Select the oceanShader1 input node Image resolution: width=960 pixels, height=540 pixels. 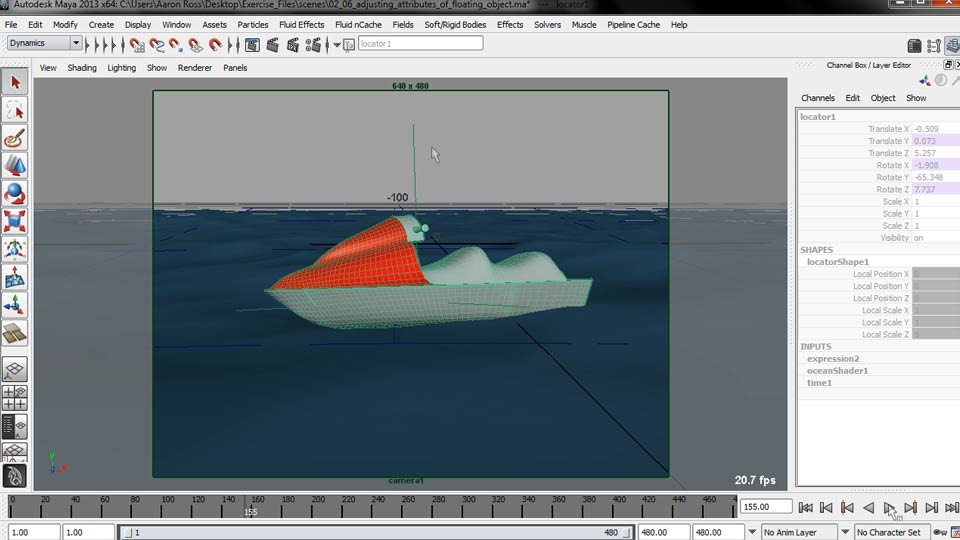point(837,370)
